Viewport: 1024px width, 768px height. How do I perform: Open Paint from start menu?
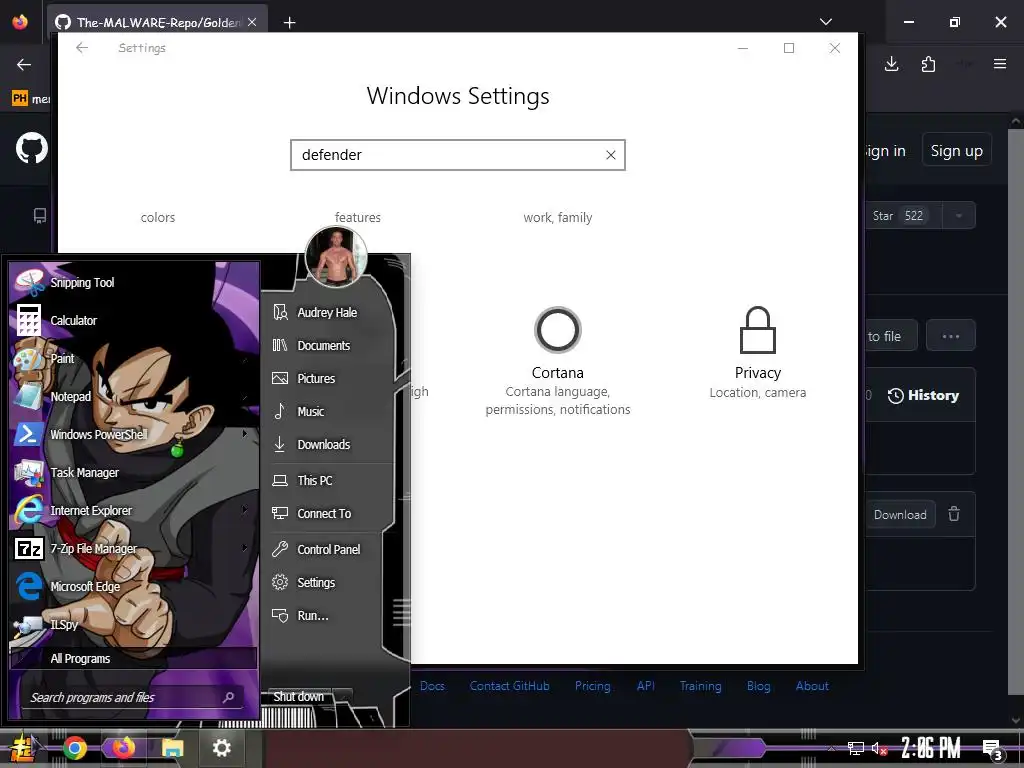(x=133, y=358)
